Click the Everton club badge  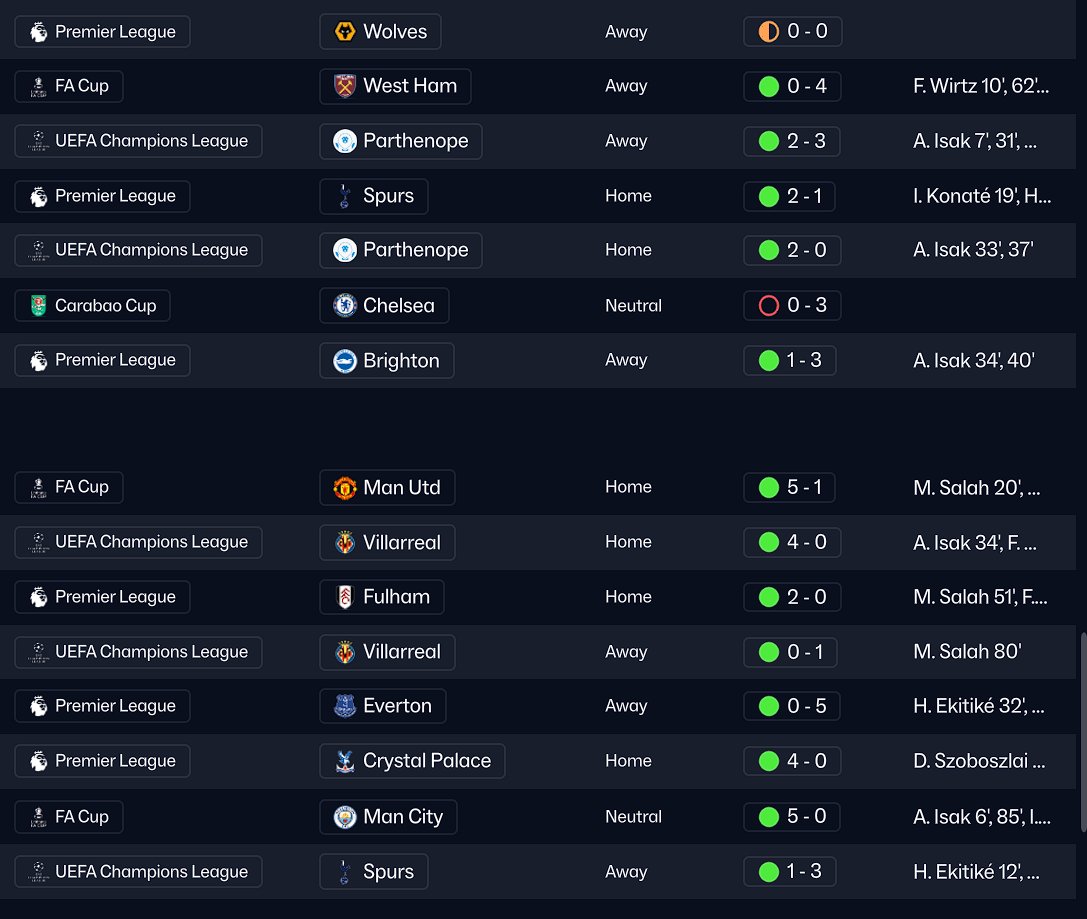(345, 706)
